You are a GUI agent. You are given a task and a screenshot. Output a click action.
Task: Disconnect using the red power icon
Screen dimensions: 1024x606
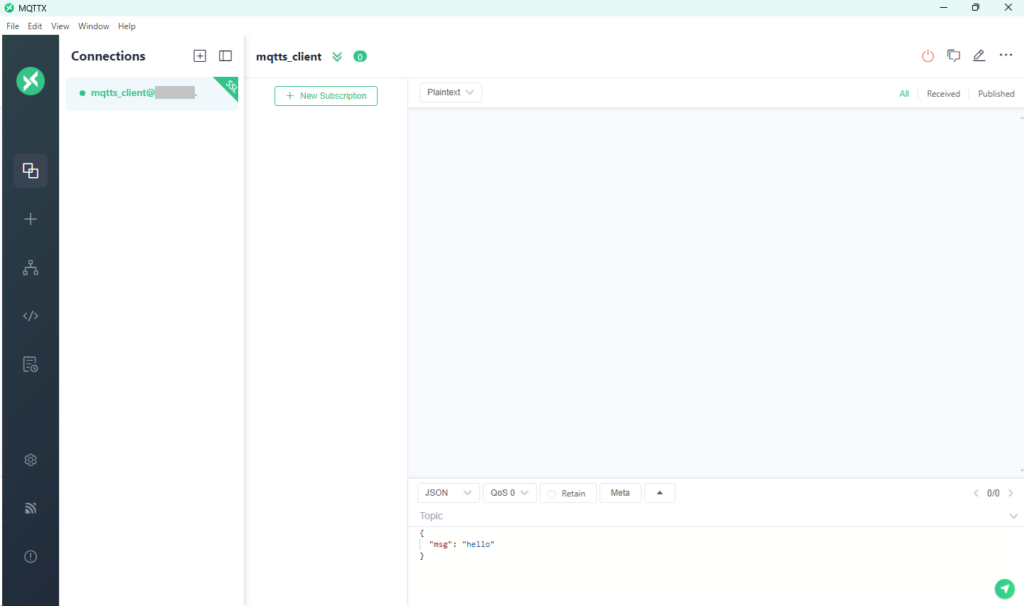pos(928,56)
